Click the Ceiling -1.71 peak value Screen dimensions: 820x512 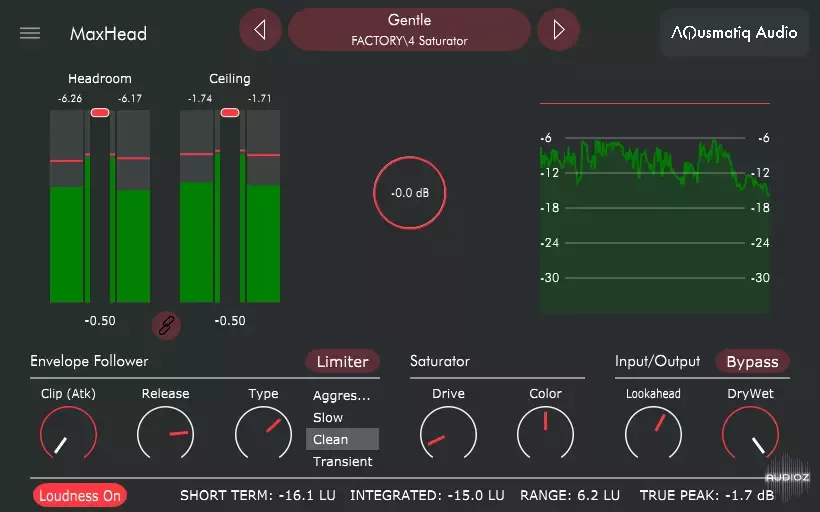(259, 98)
